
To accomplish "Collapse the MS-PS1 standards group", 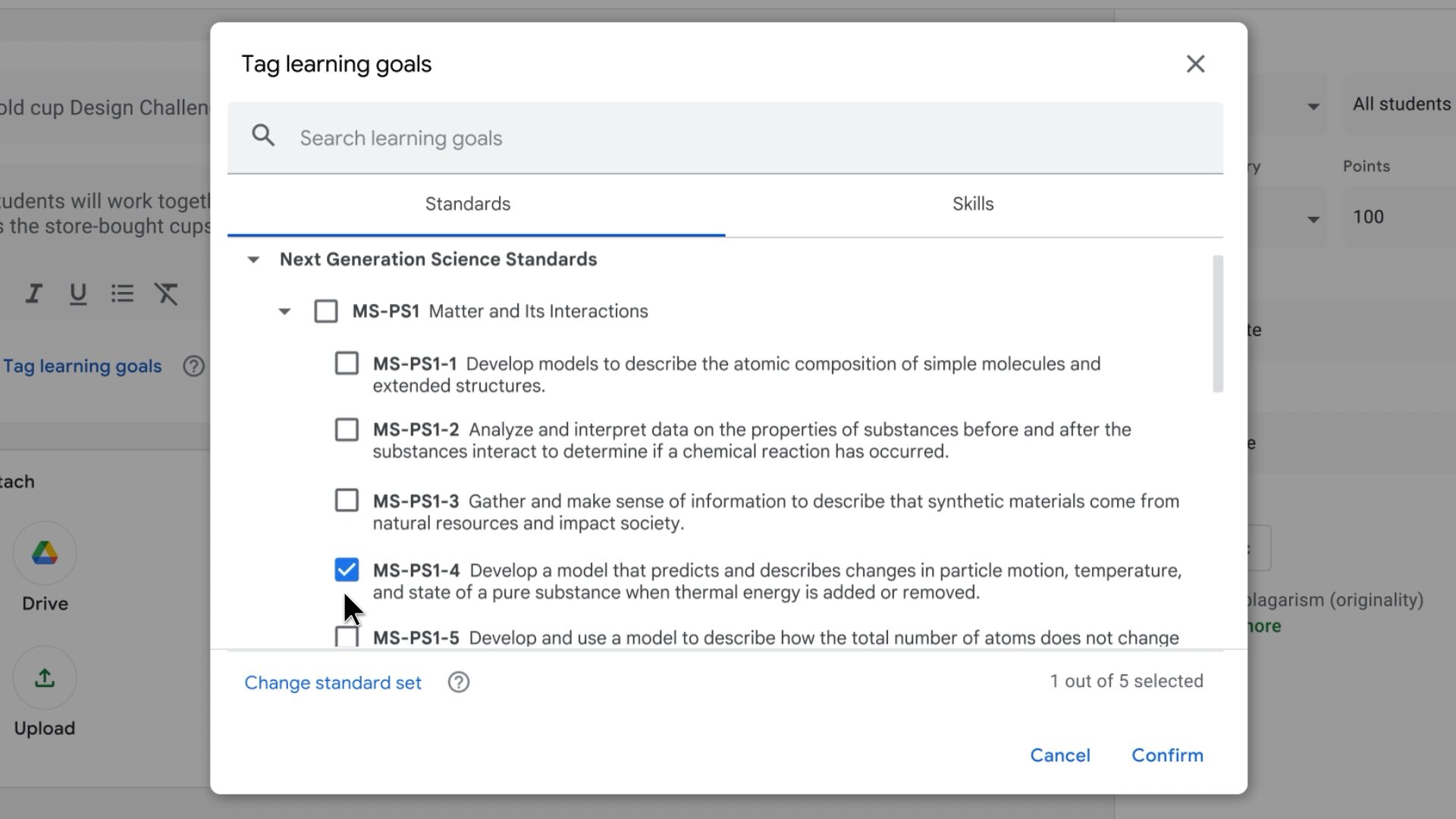I will (x=284, y=311).
